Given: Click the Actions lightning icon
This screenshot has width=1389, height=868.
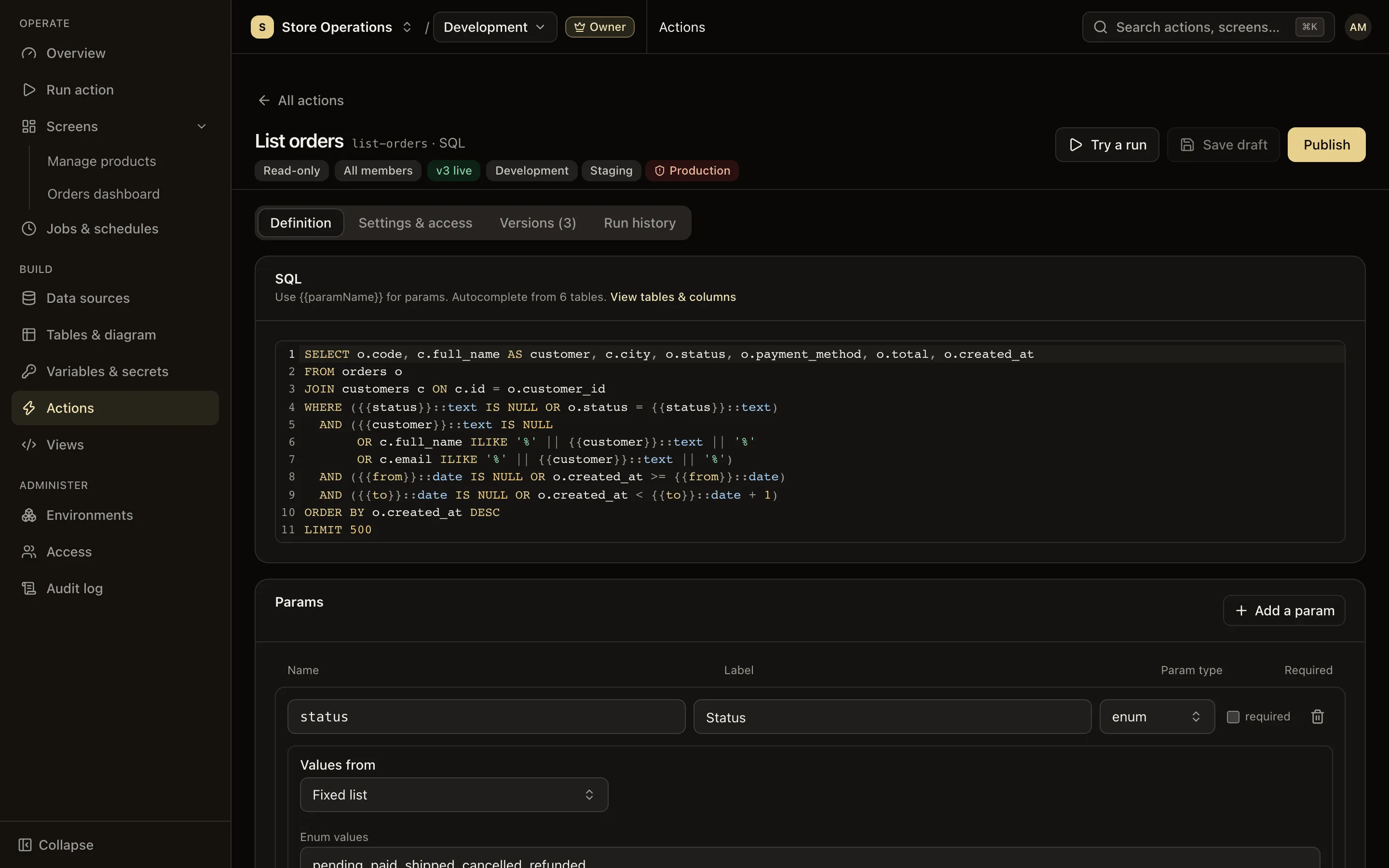Looking at the screenshot, I should [x=29, y=408].
